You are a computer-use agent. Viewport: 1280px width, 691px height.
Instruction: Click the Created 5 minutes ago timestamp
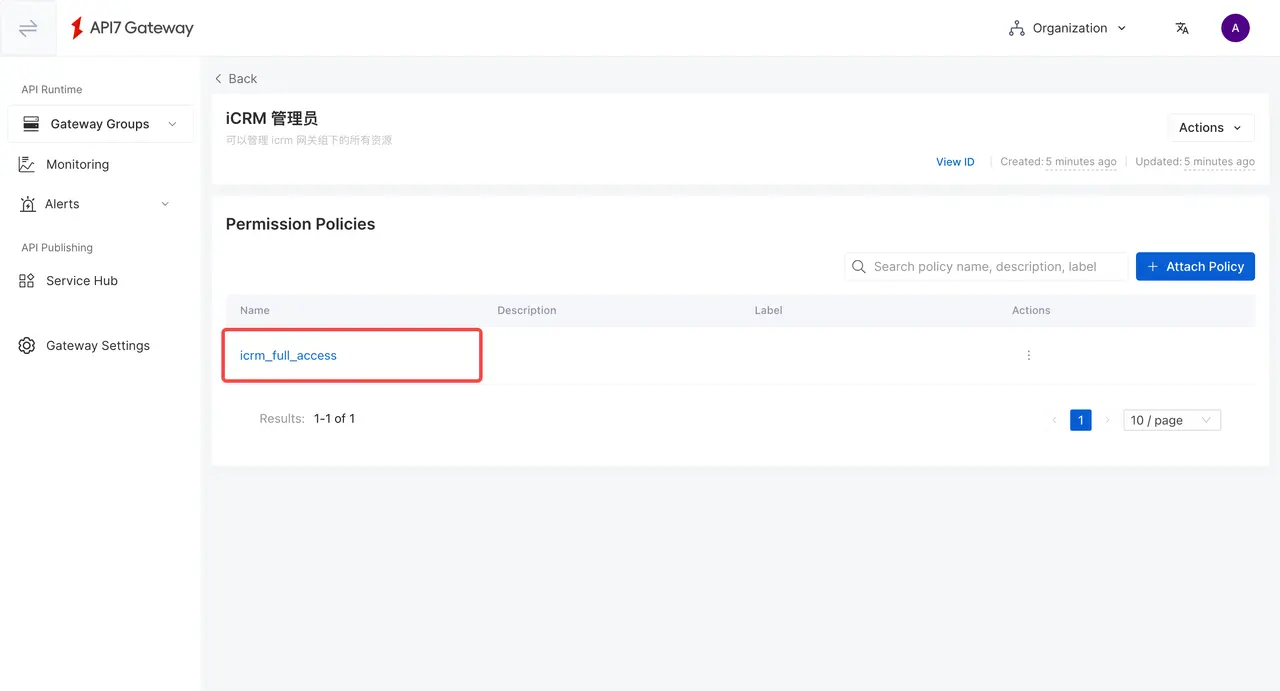(x=1081, y=162)
